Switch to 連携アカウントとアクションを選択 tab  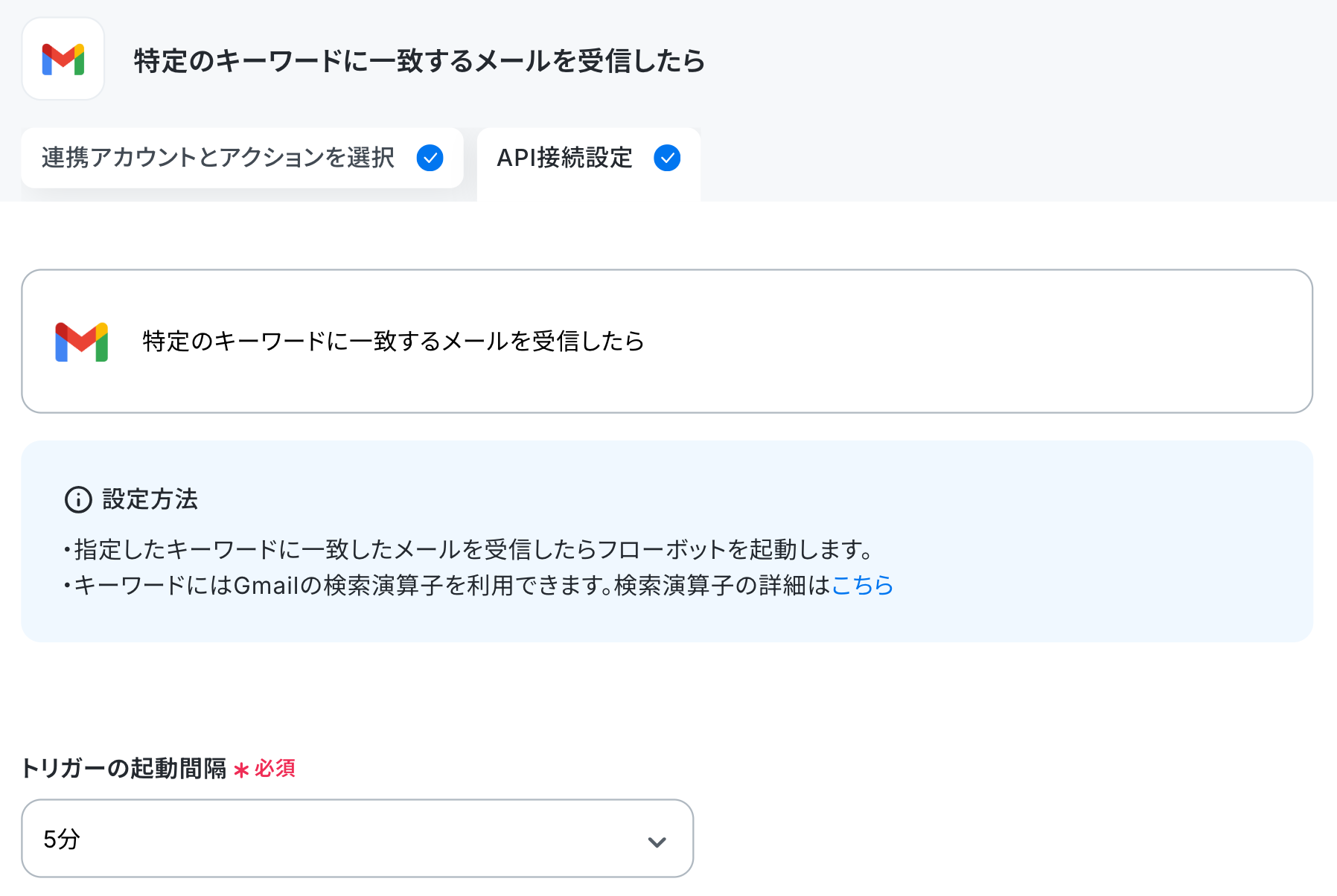[x=243, y=158]
